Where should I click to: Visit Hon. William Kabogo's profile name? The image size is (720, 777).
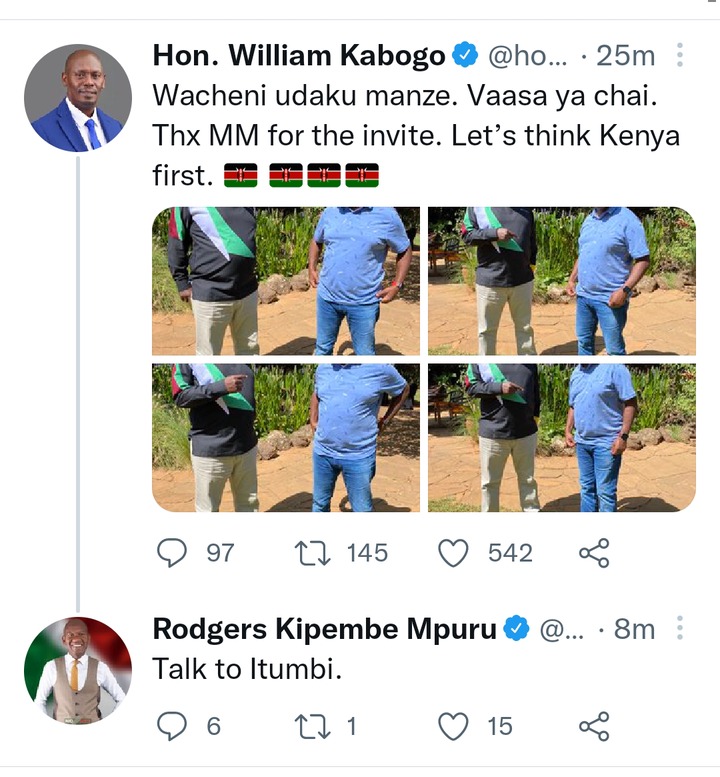299,56
